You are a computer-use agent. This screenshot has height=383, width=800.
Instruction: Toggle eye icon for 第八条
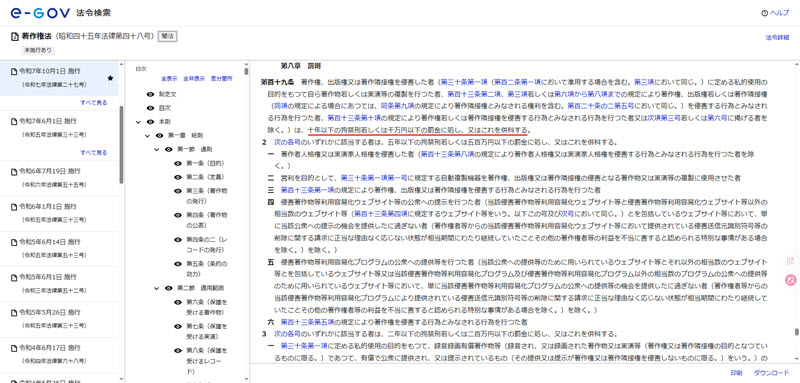[x=178, y=351]
